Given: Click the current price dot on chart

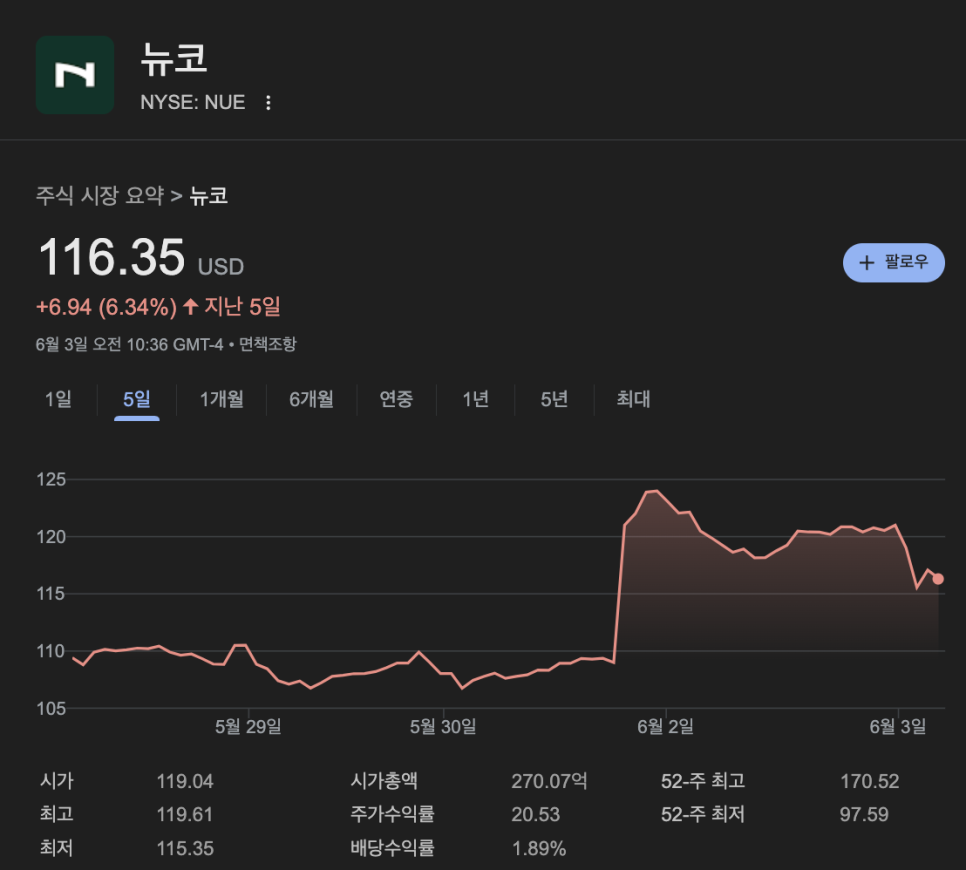Looking at the screenshot, I should click(x=938, y=579).
